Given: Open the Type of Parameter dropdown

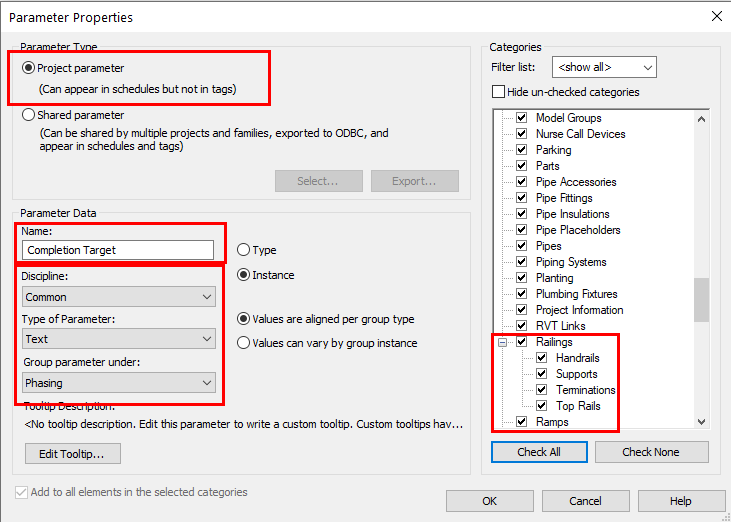Looking at the screenshot, I should [x=119, y=339].
